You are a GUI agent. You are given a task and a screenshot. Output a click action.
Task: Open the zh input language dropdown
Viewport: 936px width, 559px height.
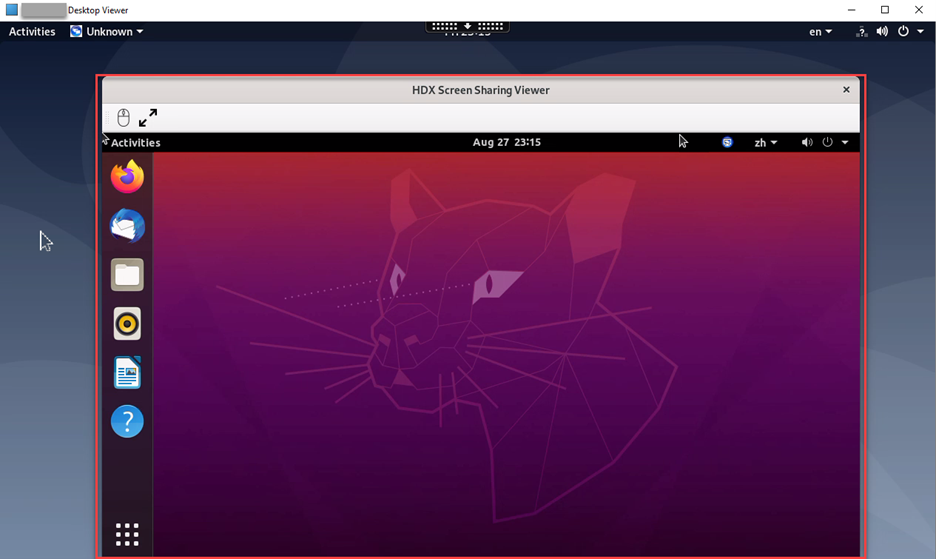(765, 142)
